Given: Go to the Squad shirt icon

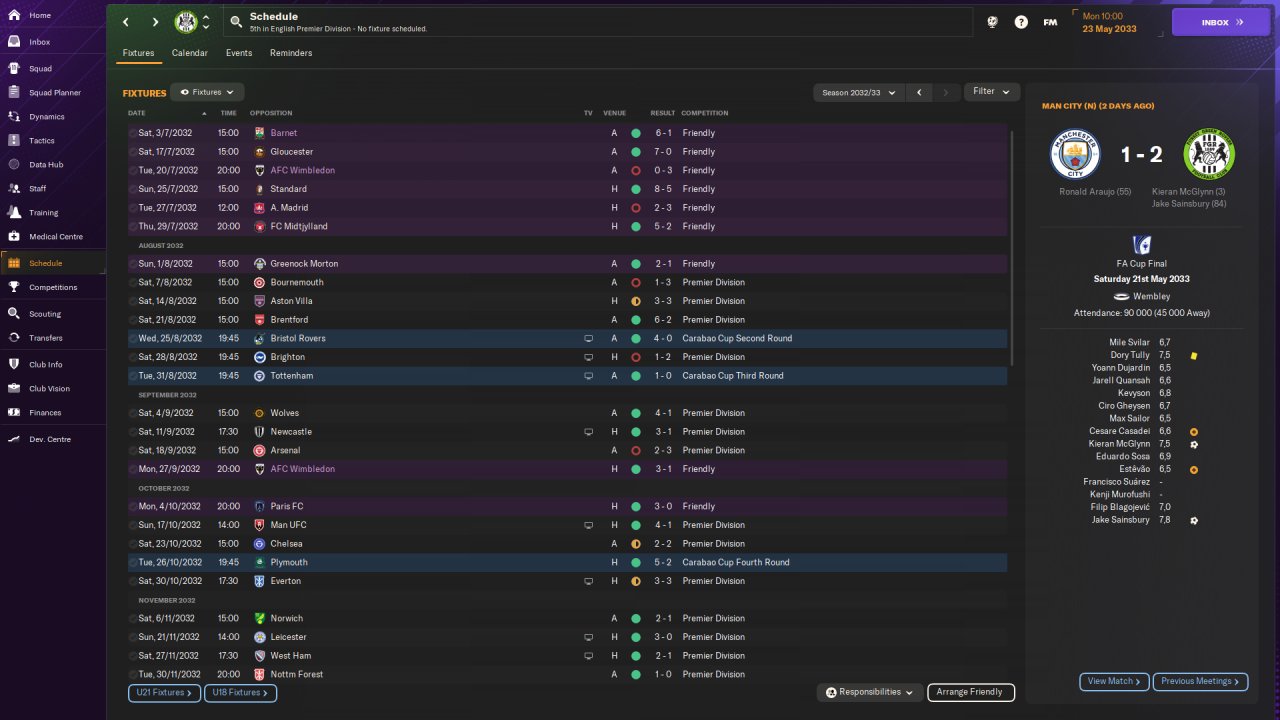Looking at the screenshot, I should pyautogui.click(x=14, y=69).
